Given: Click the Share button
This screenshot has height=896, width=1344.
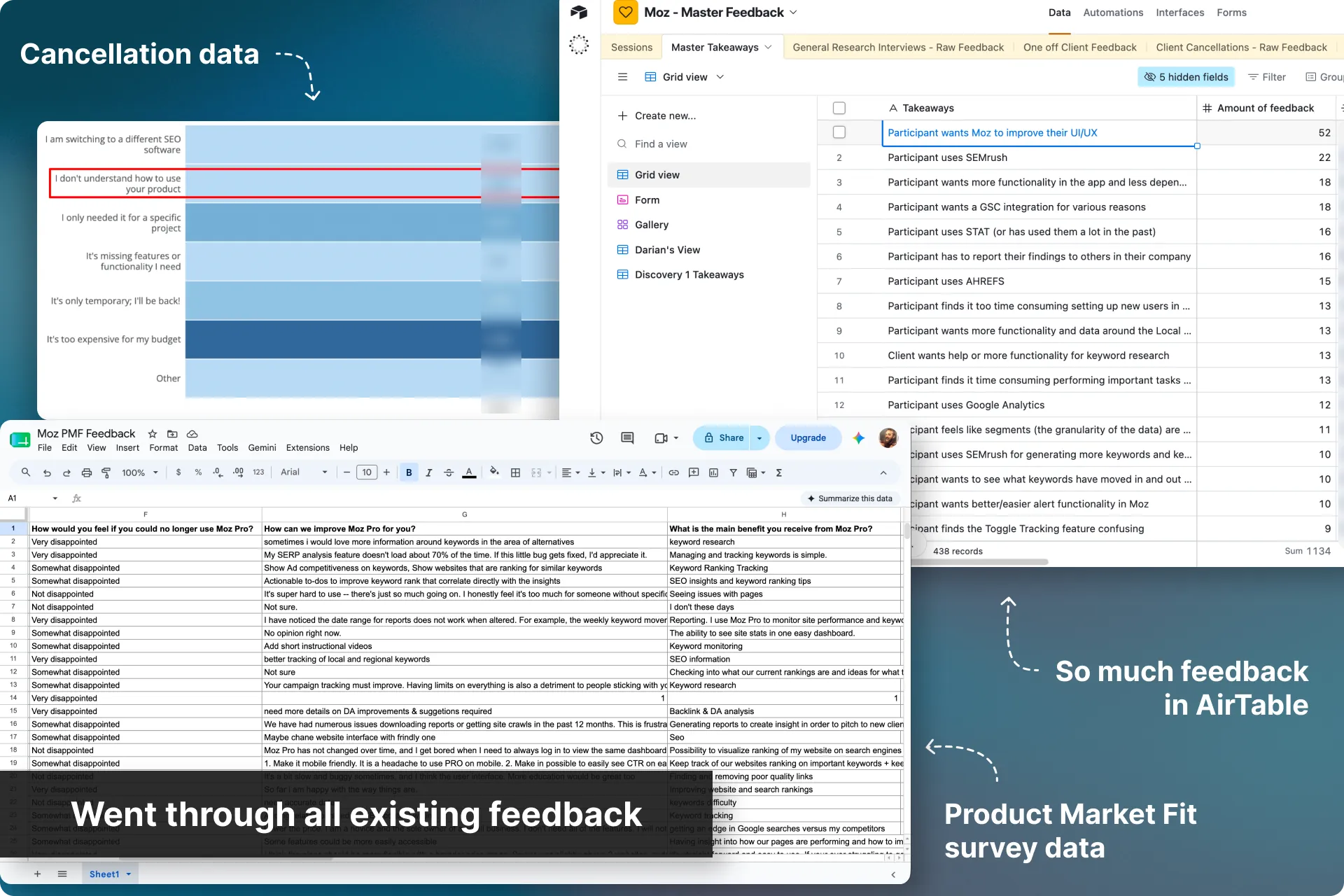Looking at the screenshot, I should (x=723, y=438).
